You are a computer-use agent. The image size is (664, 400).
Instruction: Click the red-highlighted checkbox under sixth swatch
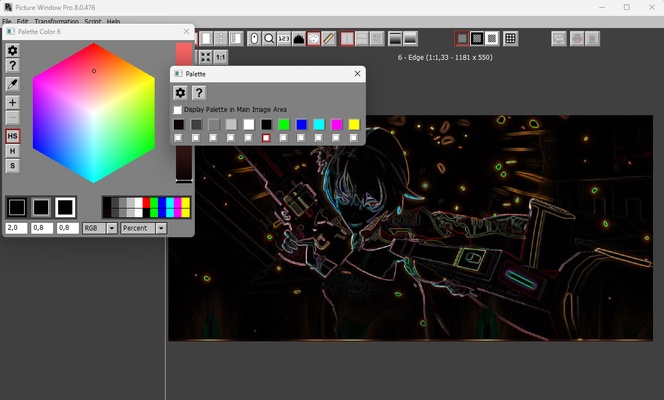tap(266, 138)
